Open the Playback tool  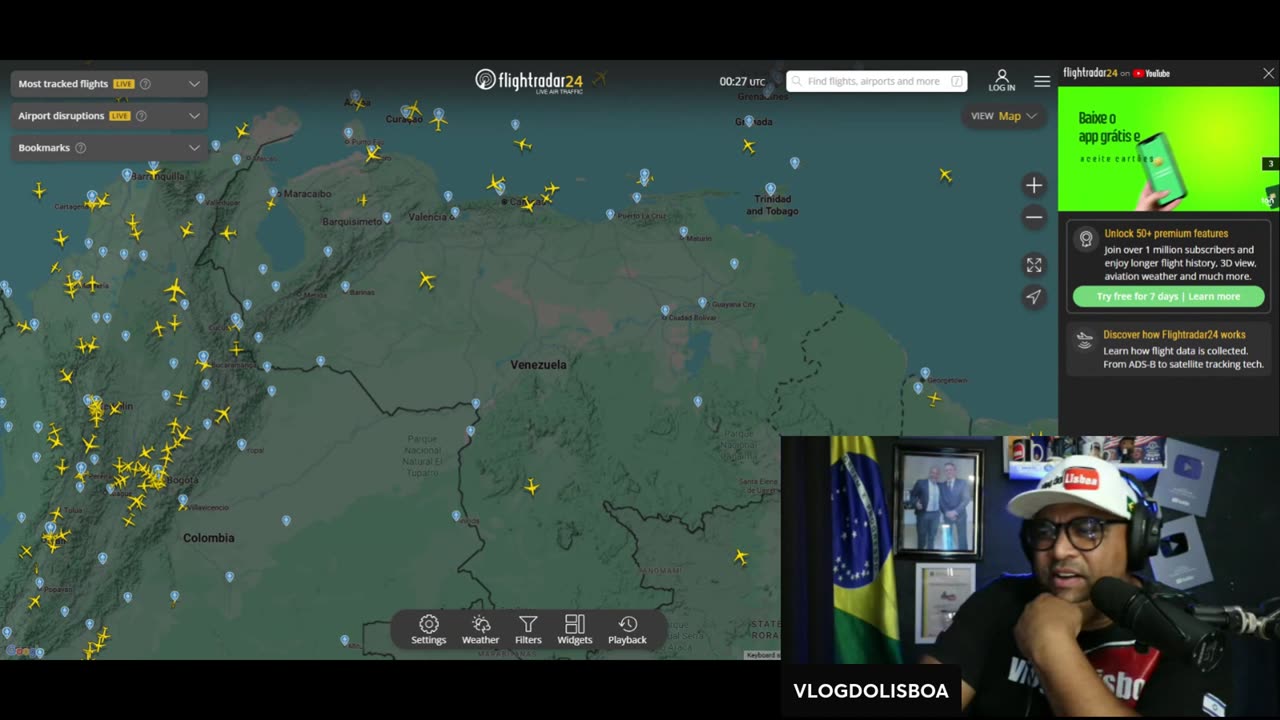pos(627,630)
